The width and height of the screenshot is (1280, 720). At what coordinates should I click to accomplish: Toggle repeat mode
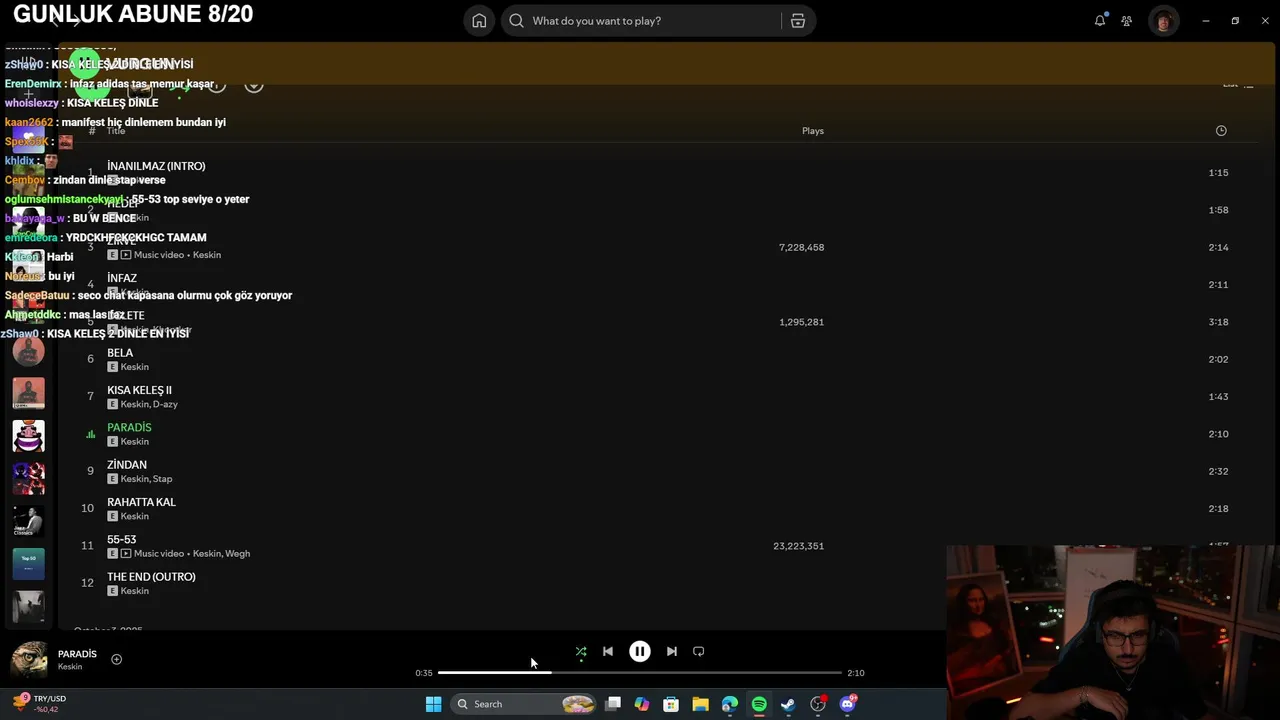coord(699,651)
